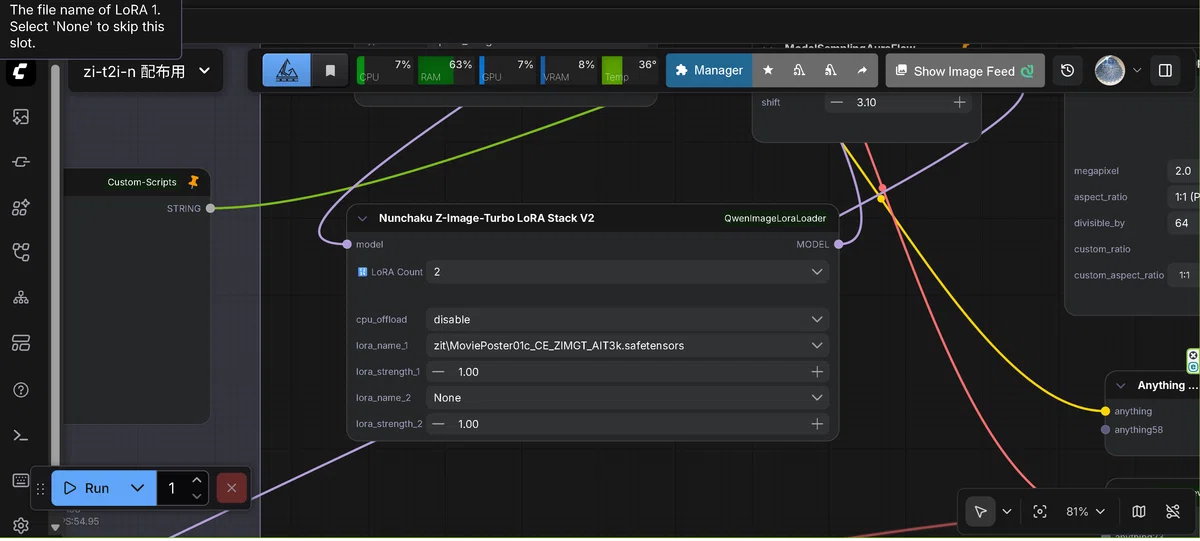Viewport: 1200px width, 541px height.
Task: Click the STRING output connector dot
Action: 210,209
